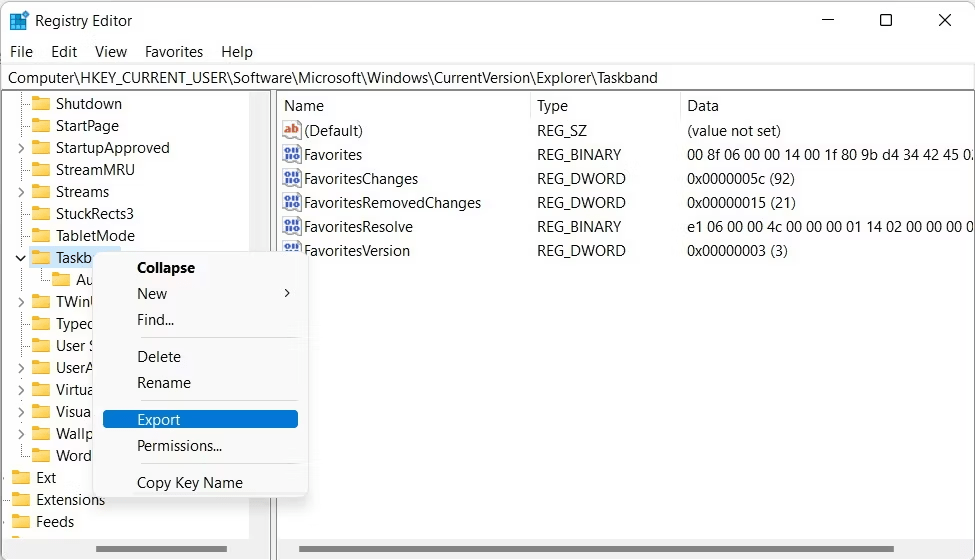
Task: Open the Edit menu
Action: pos(64,52)
